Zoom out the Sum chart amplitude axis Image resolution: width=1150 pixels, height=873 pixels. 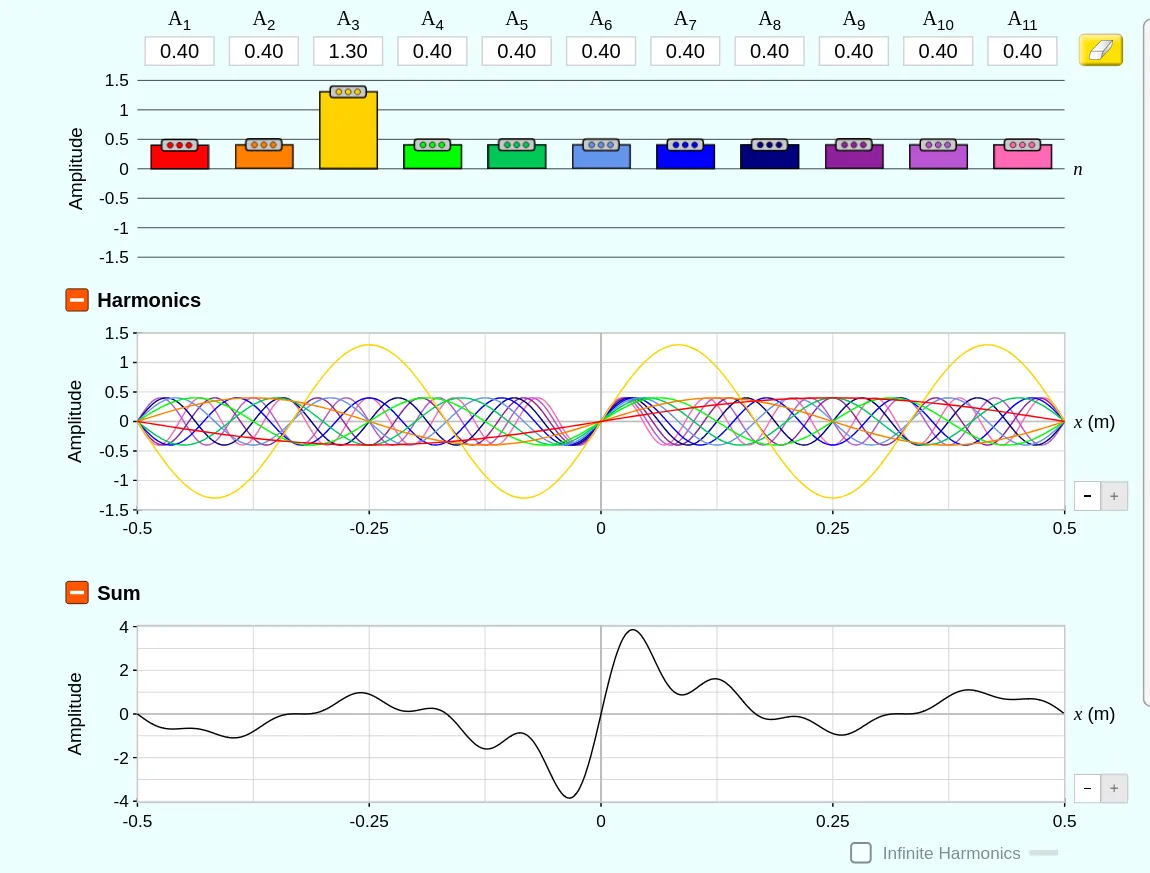pyautogui.click(x=1087, y=789)
